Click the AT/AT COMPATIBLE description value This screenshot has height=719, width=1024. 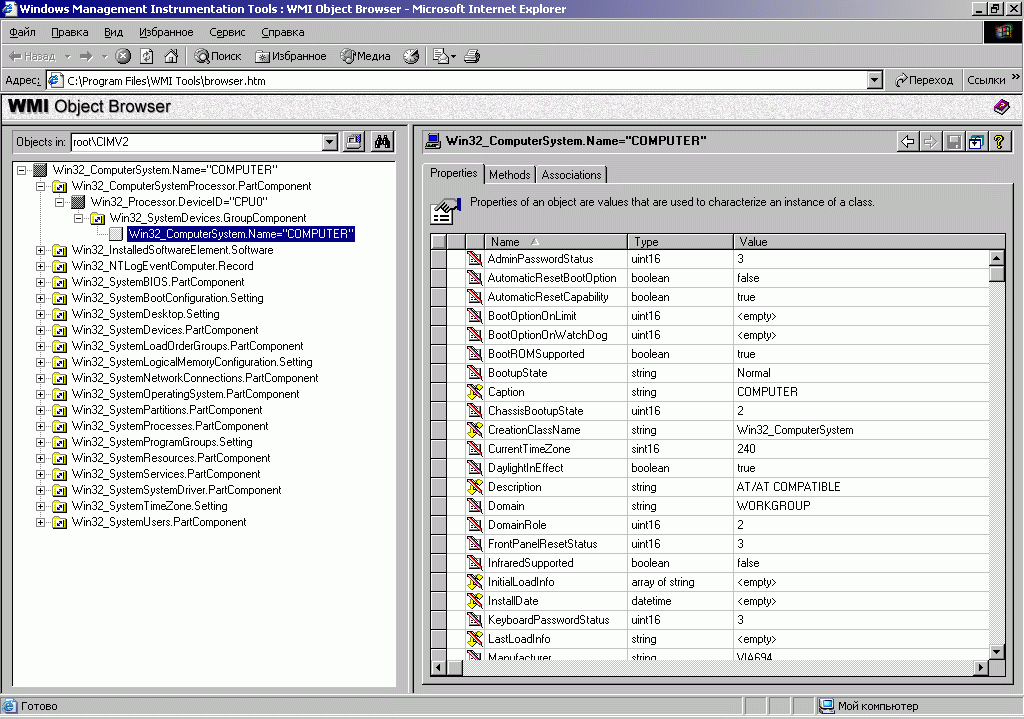[x=788, y=487]
